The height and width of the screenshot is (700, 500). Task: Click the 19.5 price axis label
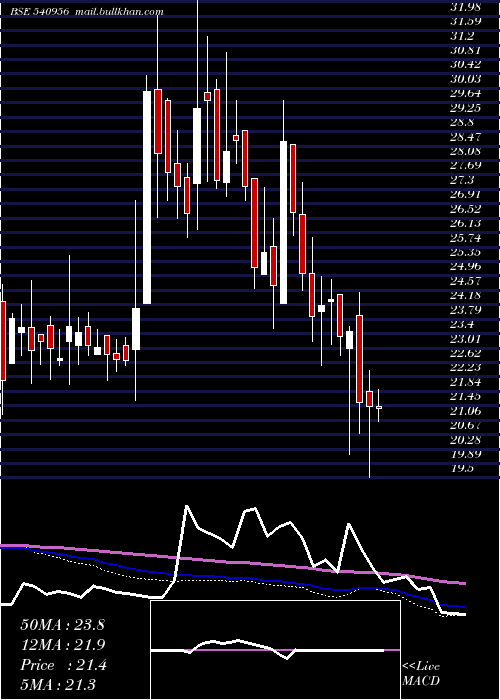(462, 468)
